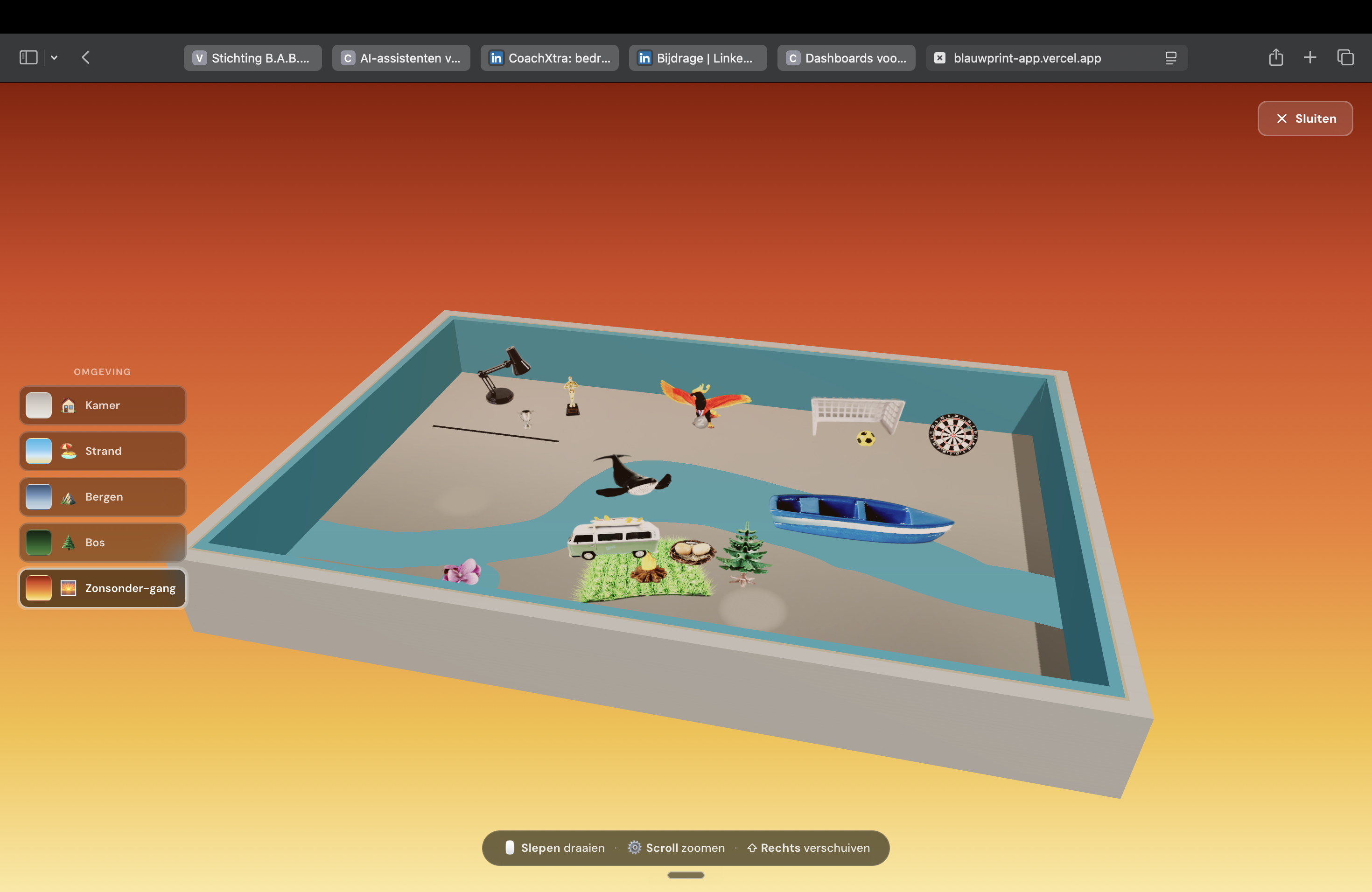The height and width of the screenshot is (892, 1372).
Task: Select the small pine tree figure
Action: (745, 554)
